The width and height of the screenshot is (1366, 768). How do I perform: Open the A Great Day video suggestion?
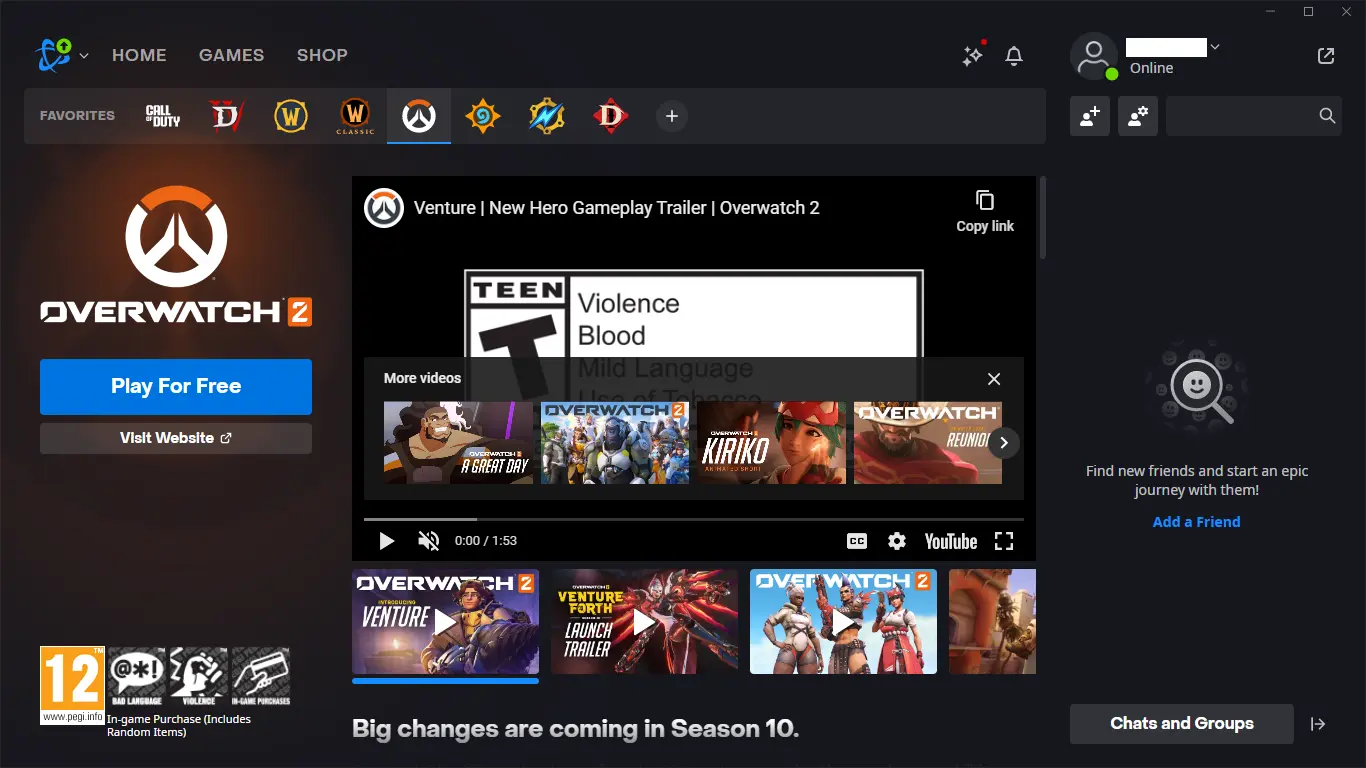coord(459,443)
